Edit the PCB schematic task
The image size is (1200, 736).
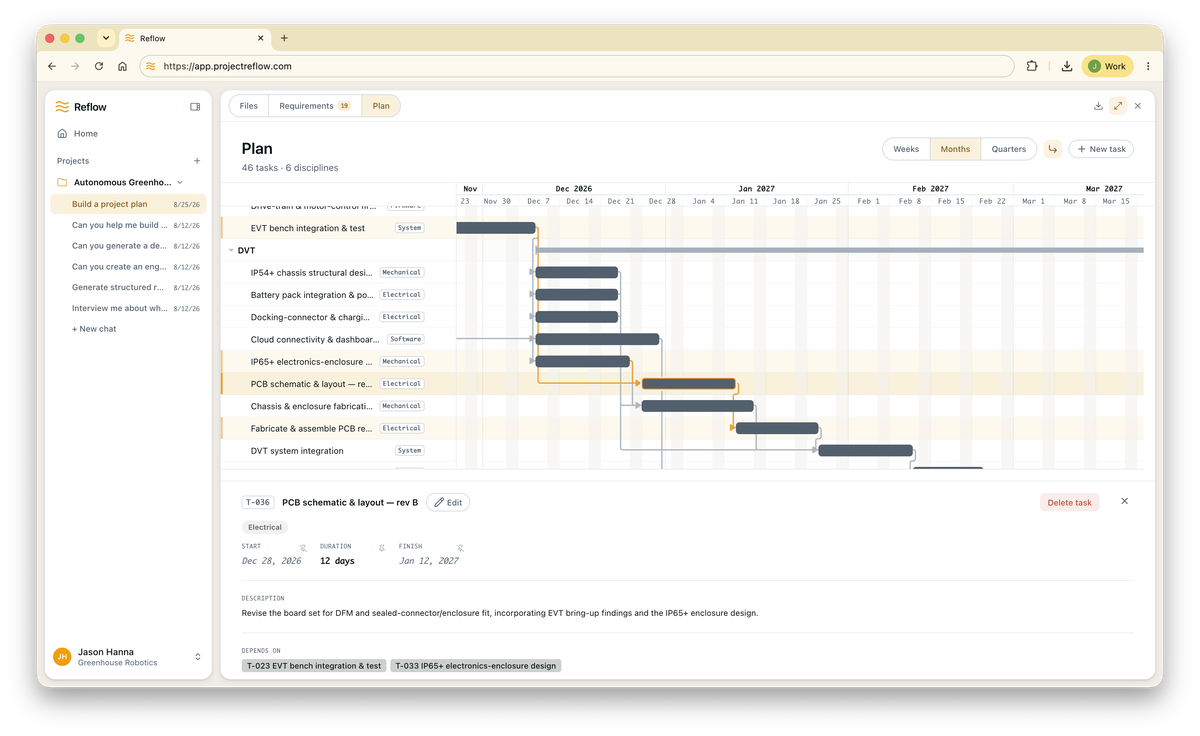[448, 502]
